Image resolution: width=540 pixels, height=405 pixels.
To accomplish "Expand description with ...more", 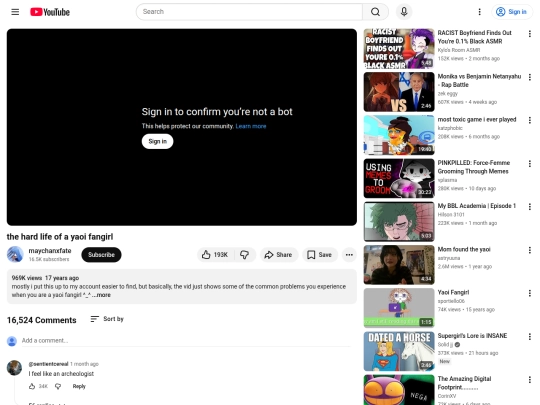I will (102, 295).
